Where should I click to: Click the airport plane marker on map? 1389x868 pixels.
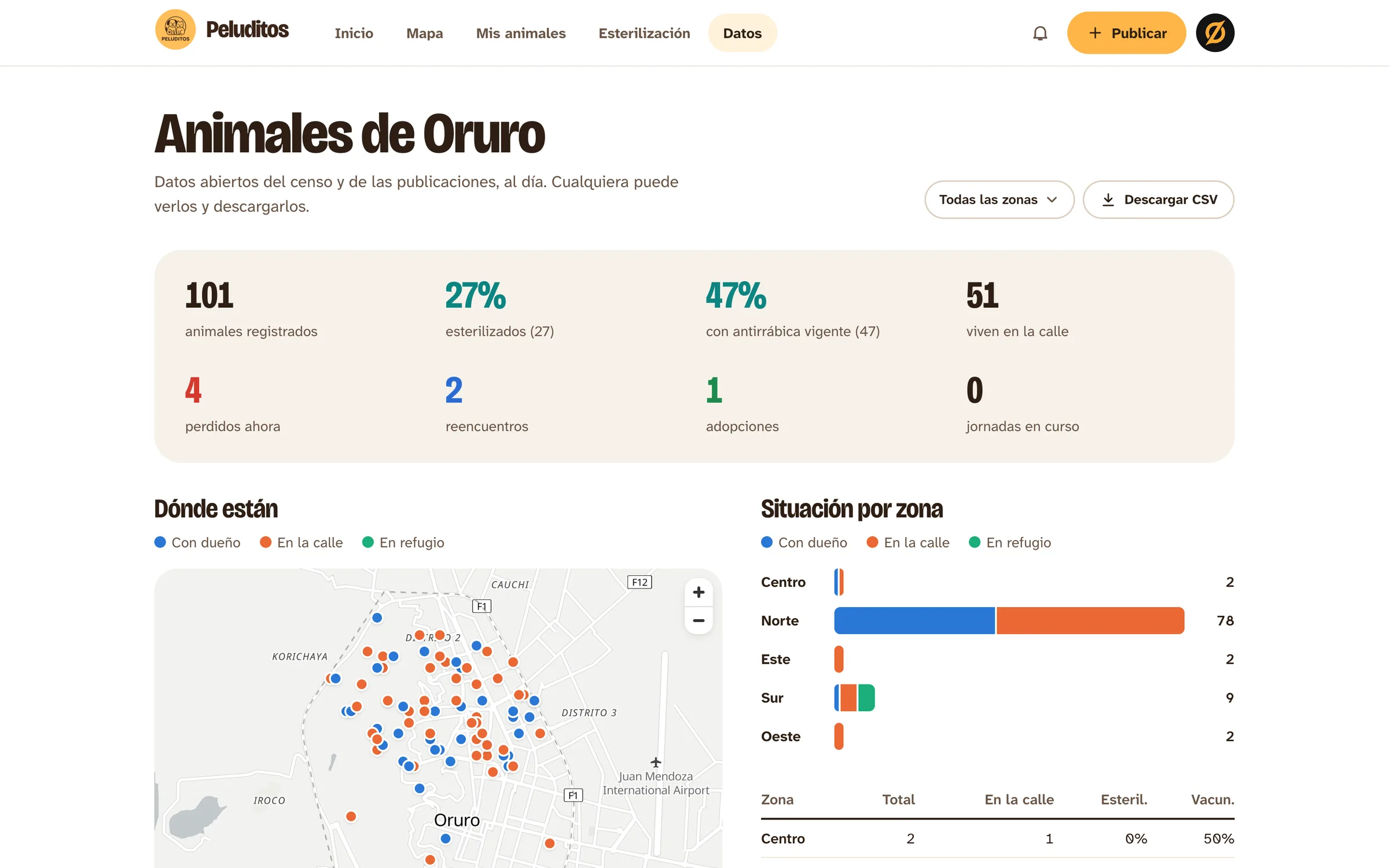[x=656, y=762]
